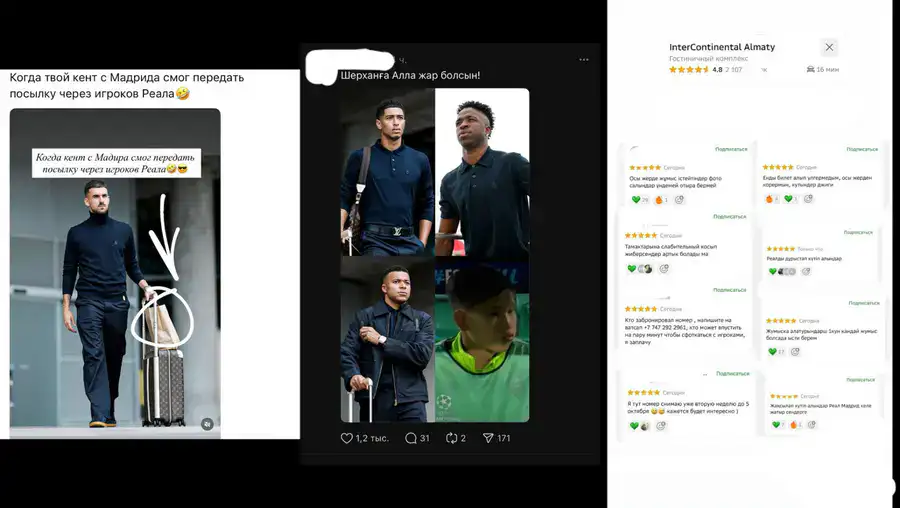Click the green heart reaction showing 17

click(776, 352)
